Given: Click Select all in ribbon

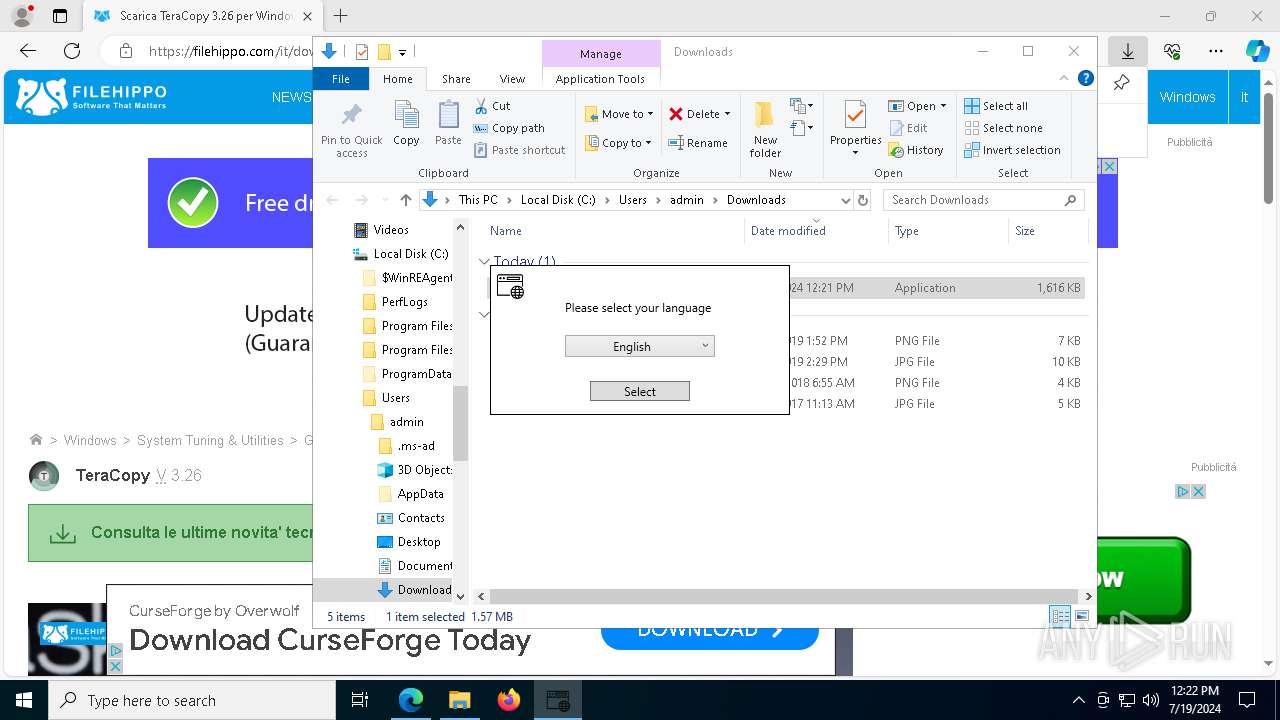Looking at the screenshot, I should (x=996, y=106).
